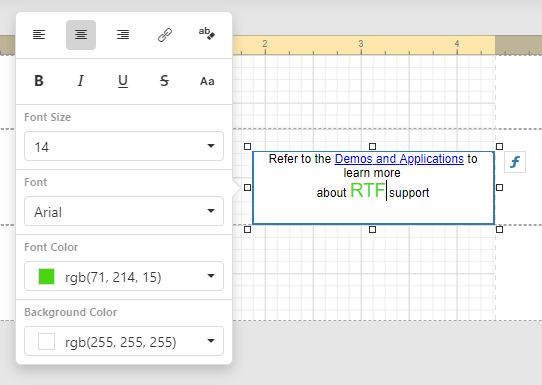542x385 pixels.
Task: Click the top-left resize handle
Action: 247,147
